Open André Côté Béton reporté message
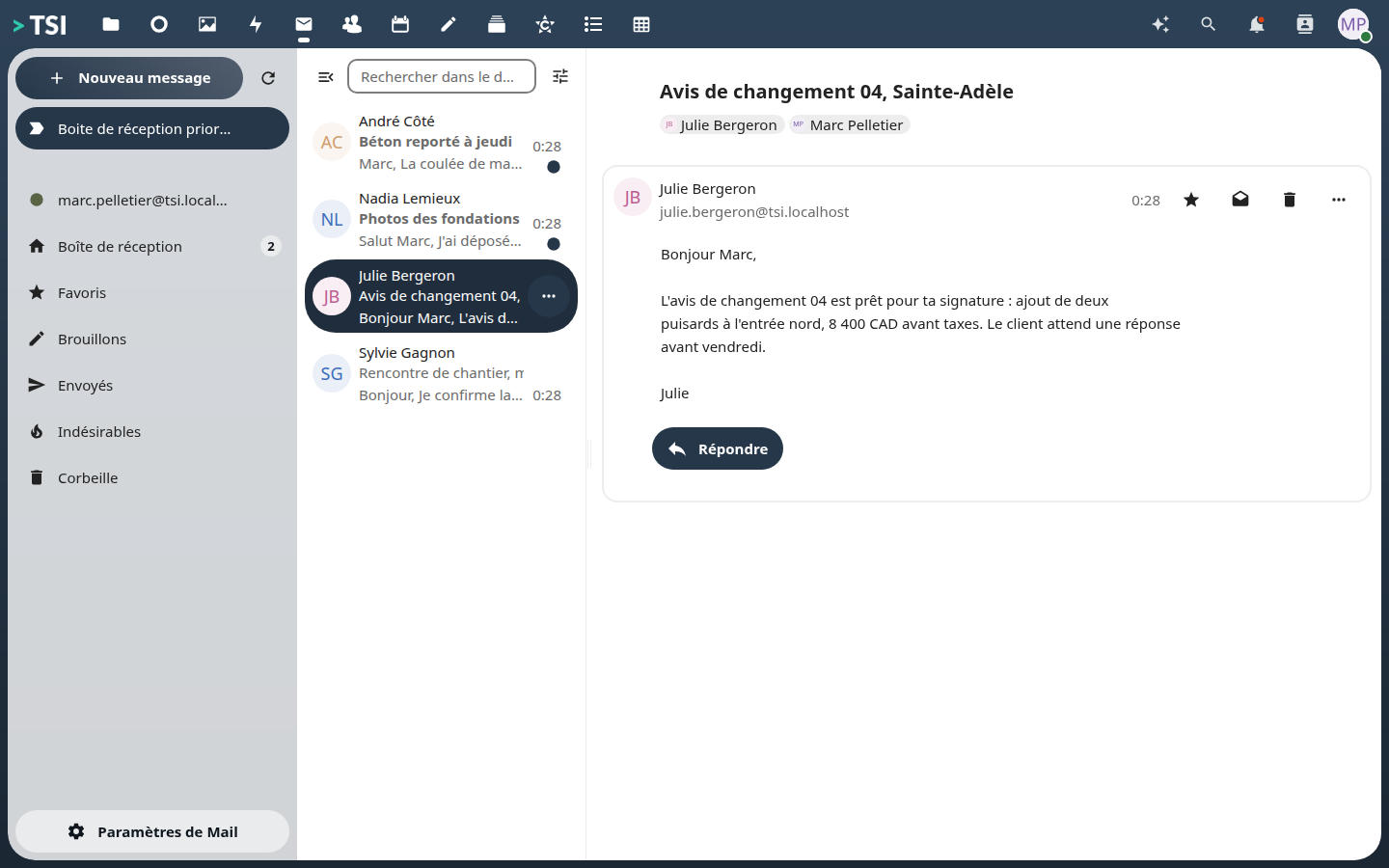 (x=441, y=142)
